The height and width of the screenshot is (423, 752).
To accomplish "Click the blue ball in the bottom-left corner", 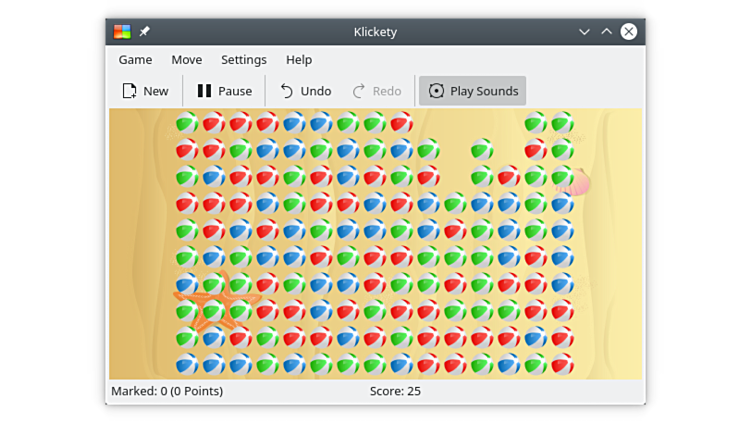I will tap(187, 364).
